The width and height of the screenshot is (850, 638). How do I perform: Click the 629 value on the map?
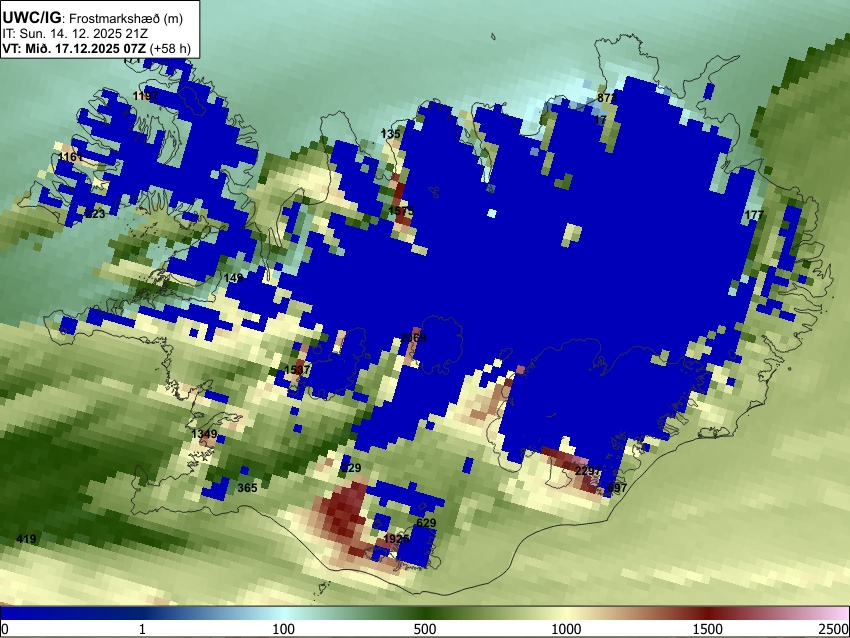(x=426, y=523)
